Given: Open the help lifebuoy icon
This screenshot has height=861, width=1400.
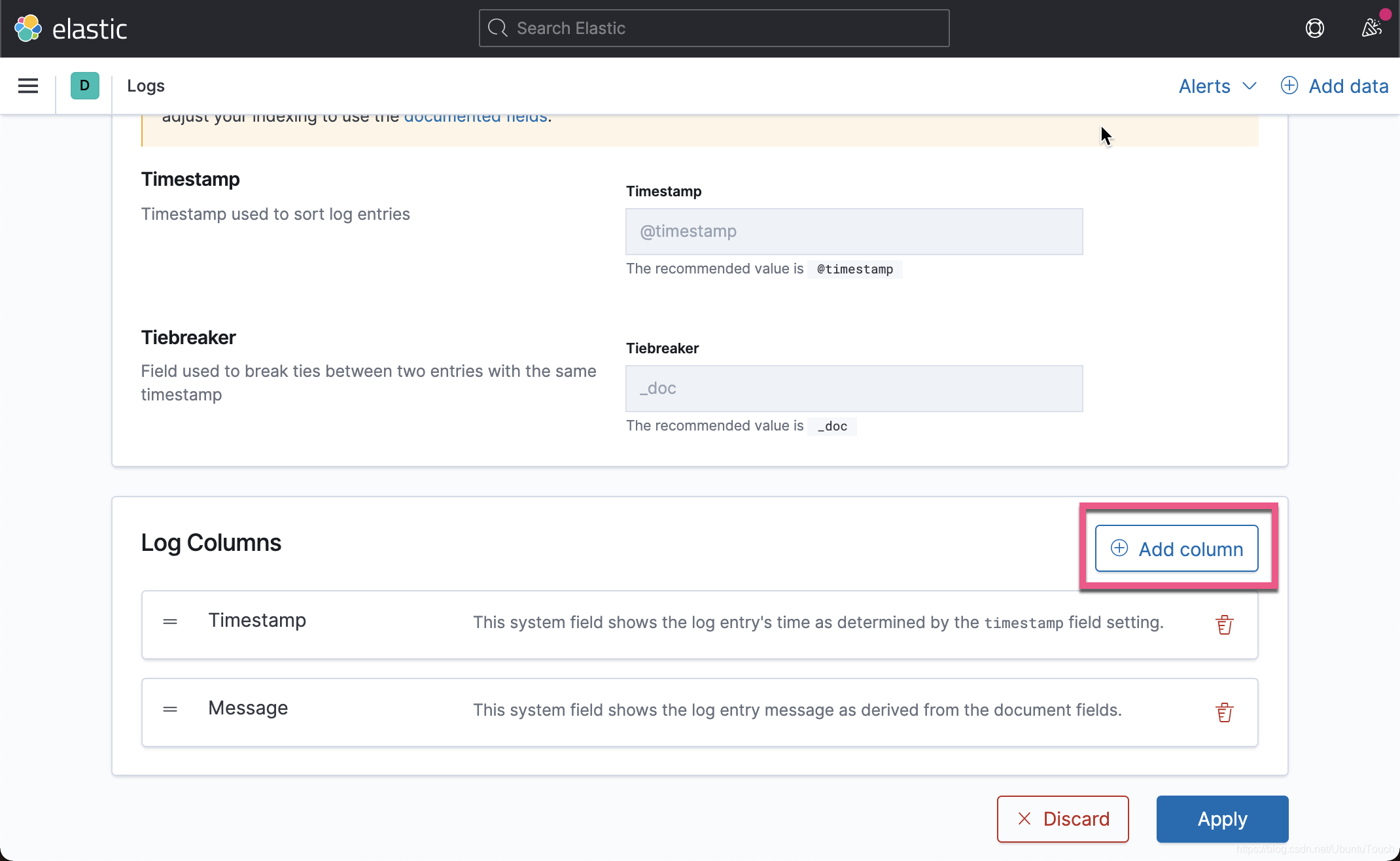Looking at the screenshot, I should click(x=1314, y=28).
